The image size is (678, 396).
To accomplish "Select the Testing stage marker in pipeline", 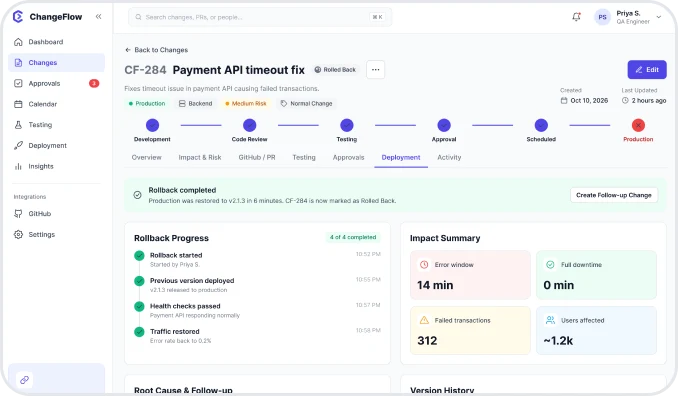I will point(347,125).
